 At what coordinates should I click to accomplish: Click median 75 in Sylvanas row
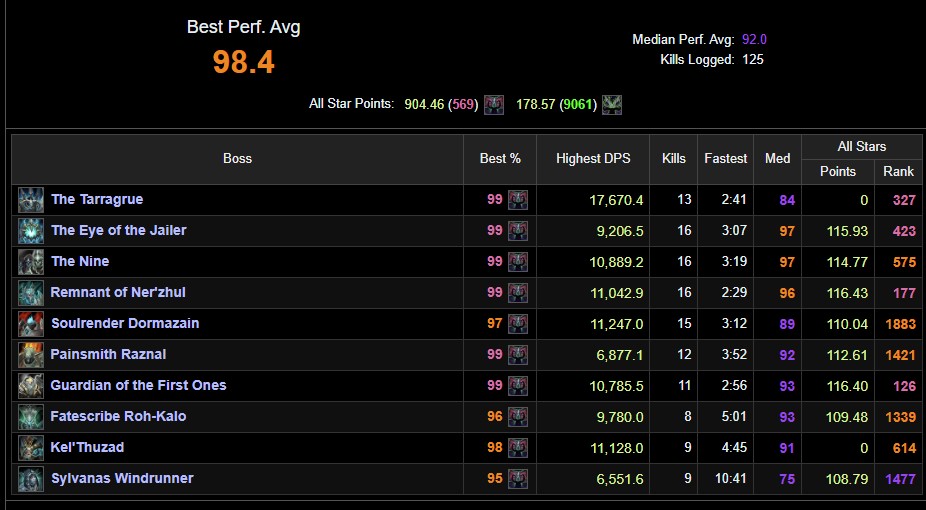pos(787,479)
